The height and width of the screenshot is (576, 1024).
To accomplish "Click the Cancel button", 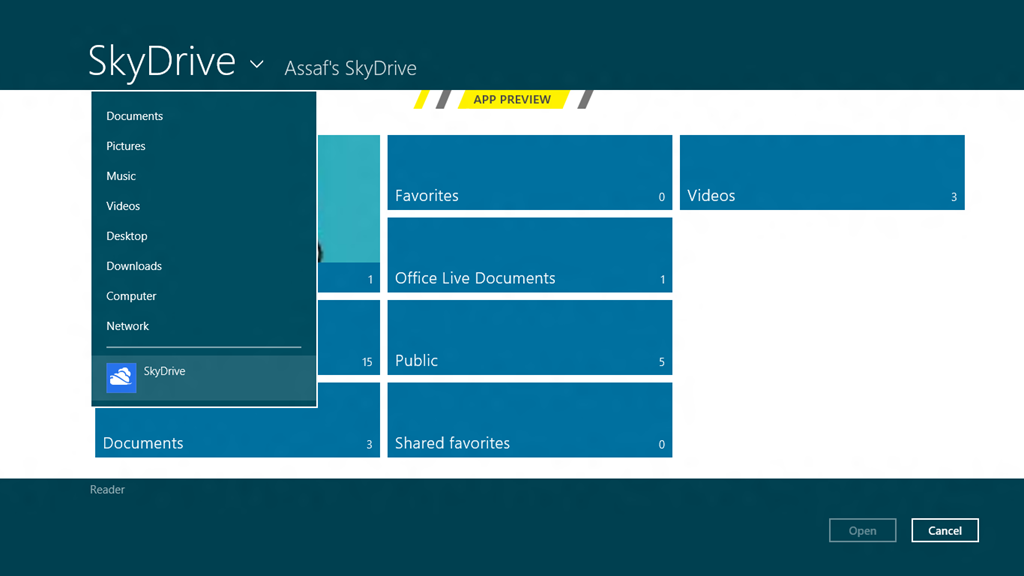I will pyautogui.click(x=945, y=530).
